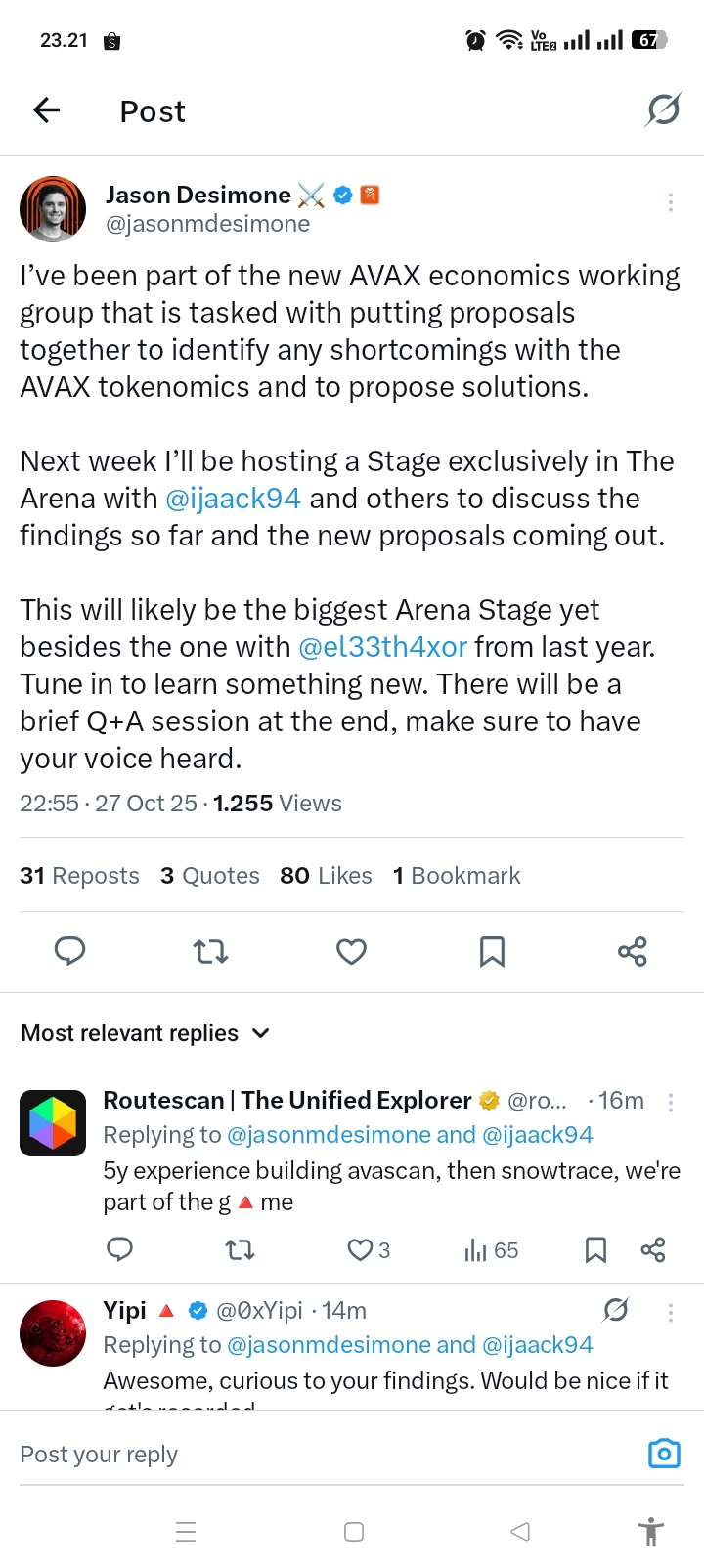
Task: Open the @ijaack94 mention in post text
Action: (x=233, y=499)
